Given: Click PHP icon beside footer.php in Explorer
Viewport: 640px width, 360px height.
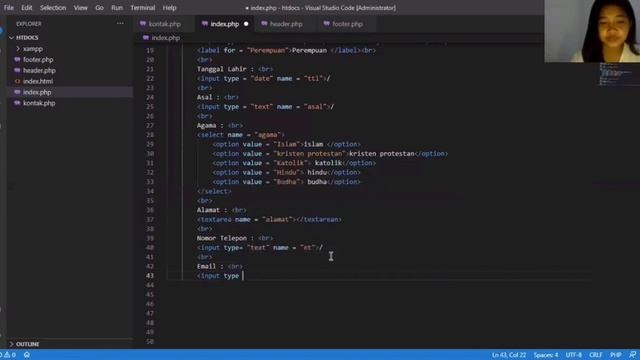Looking at the screenshot, I should (17, 60).
